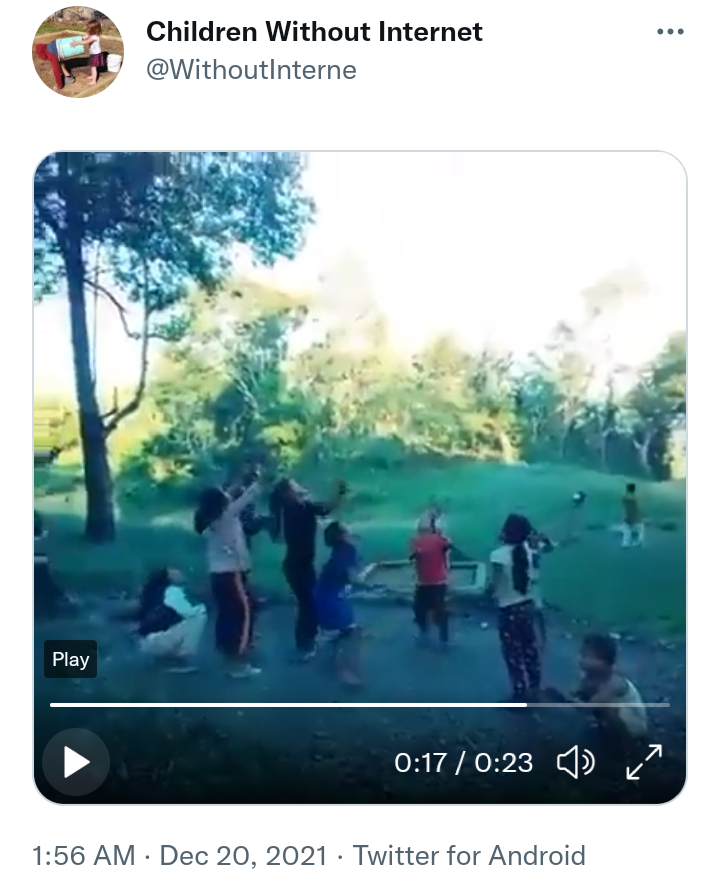Open Children Without Internet profile picture
Screen dimensions: 720x884
[x=78, y=52]
